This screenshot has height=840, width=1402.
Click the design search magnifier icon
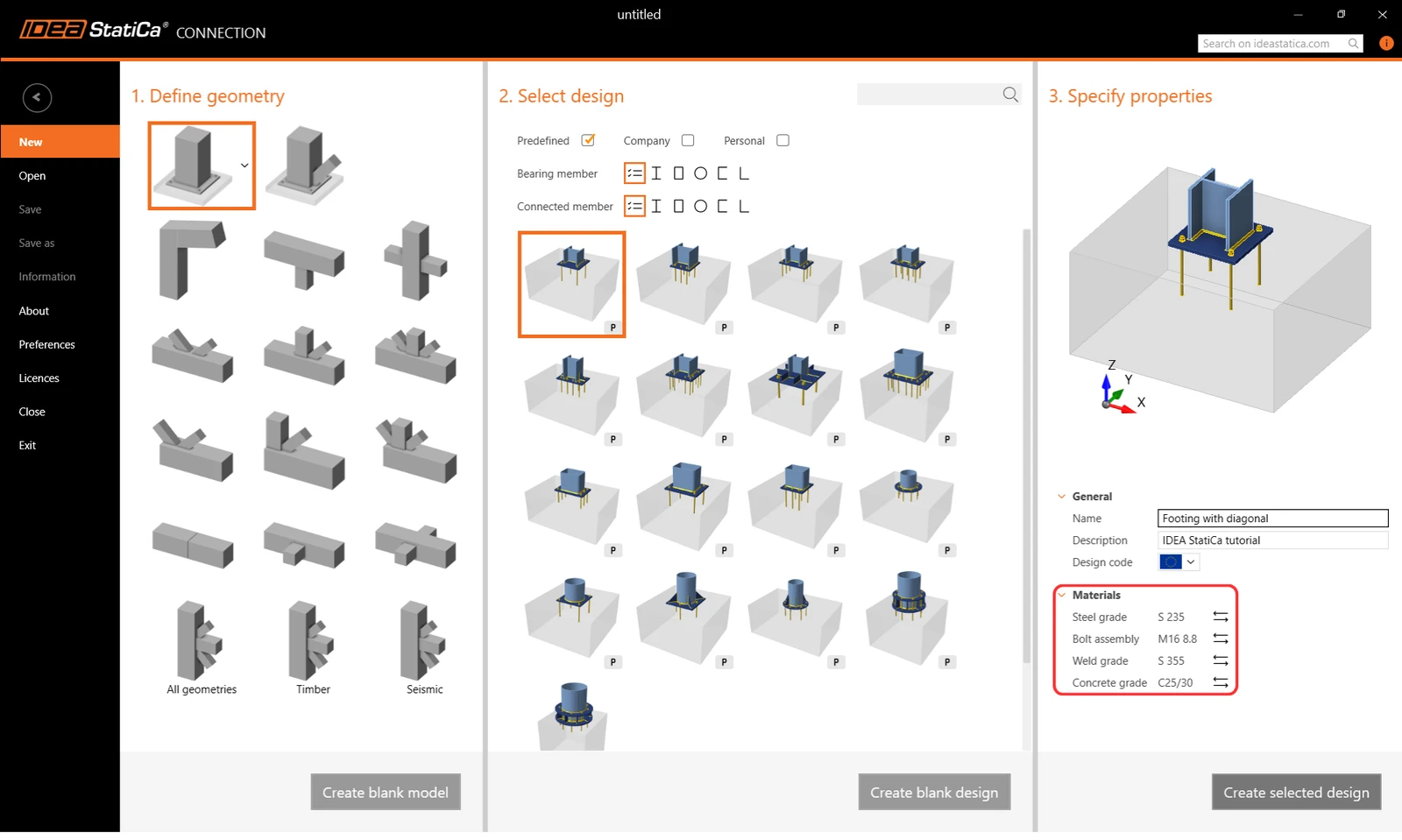point(1010,95)
